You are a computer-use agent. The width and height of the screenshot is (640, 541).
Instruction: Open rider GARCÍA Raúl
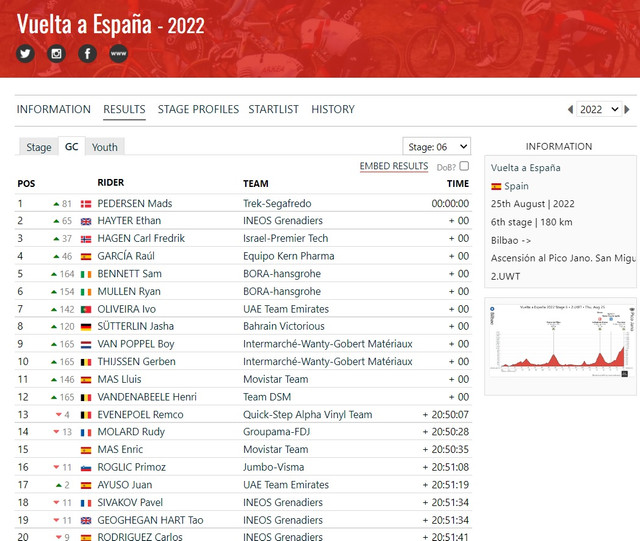pyautogui.click(x=126, y=256)
